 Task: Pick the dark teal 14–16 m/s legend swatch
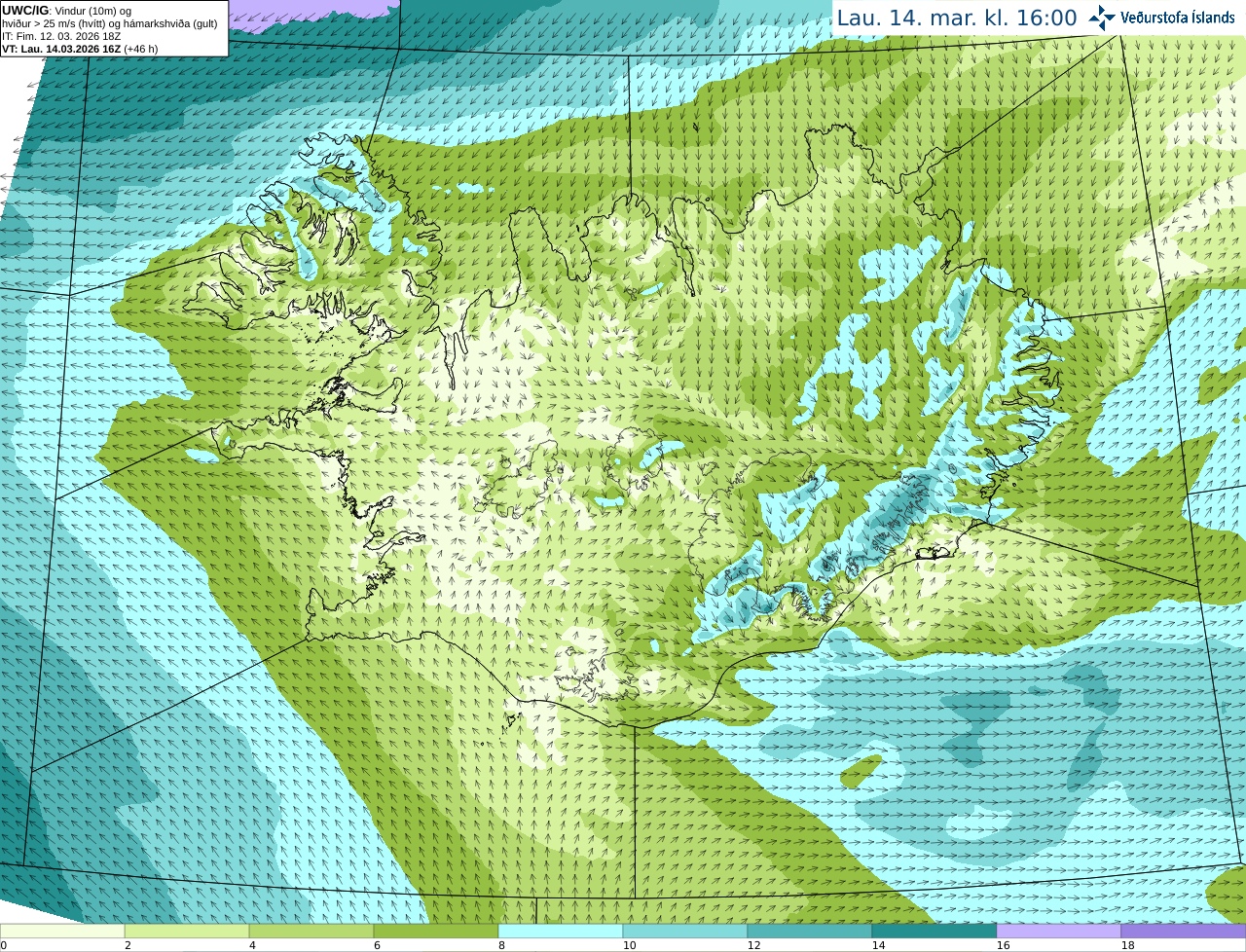click(x=934, y=932)
